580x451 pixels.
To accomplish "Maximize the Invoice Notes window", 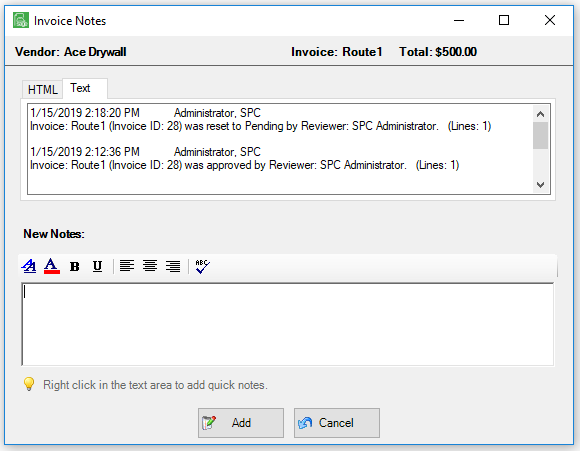I will [504, 20].
